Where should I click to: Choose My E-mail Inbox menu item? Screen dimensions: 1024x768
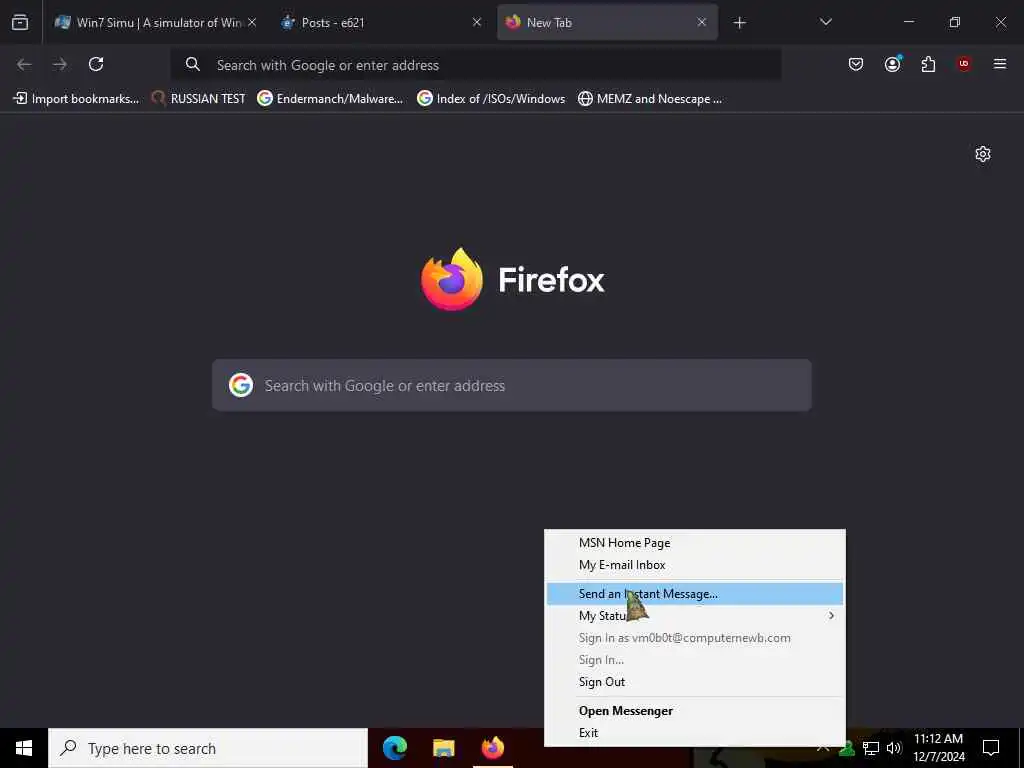(x=695, y=565)
